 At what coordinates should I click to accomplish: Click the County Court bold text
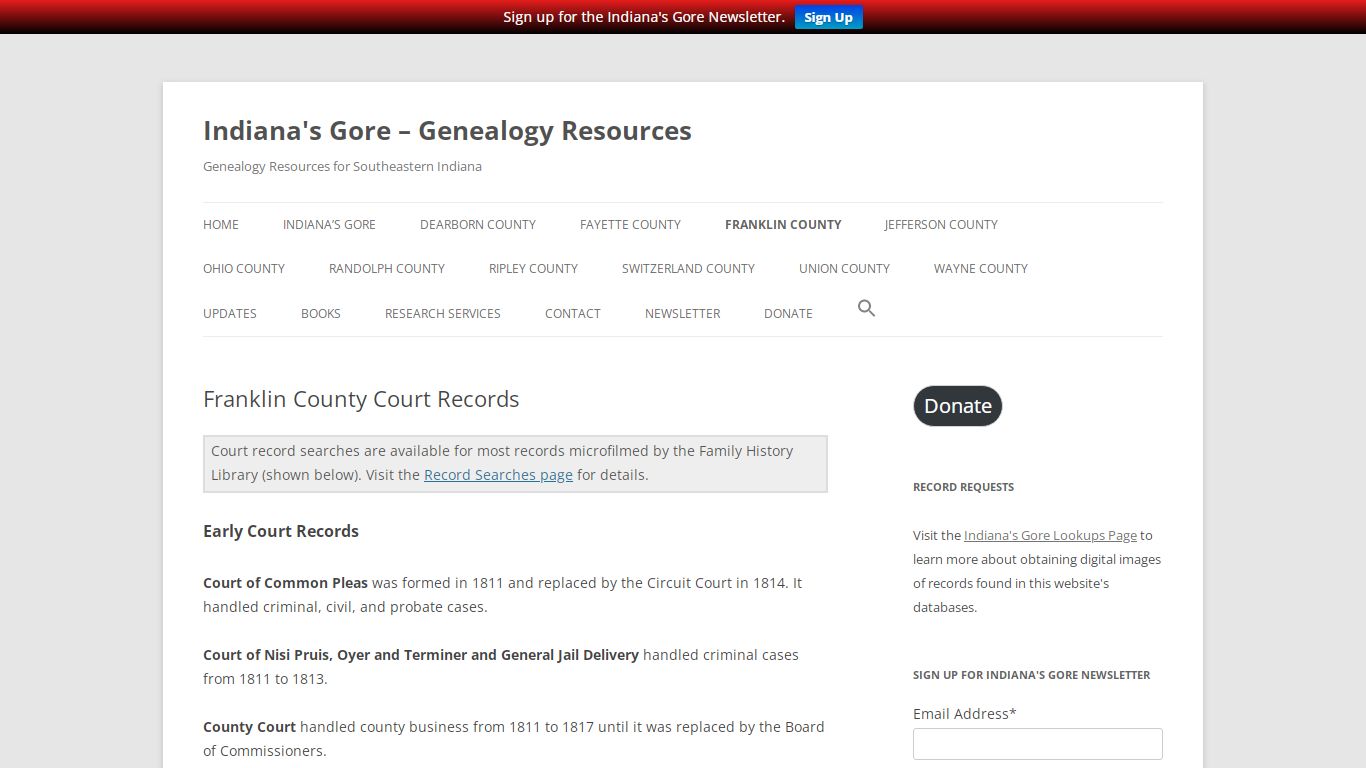250,727
